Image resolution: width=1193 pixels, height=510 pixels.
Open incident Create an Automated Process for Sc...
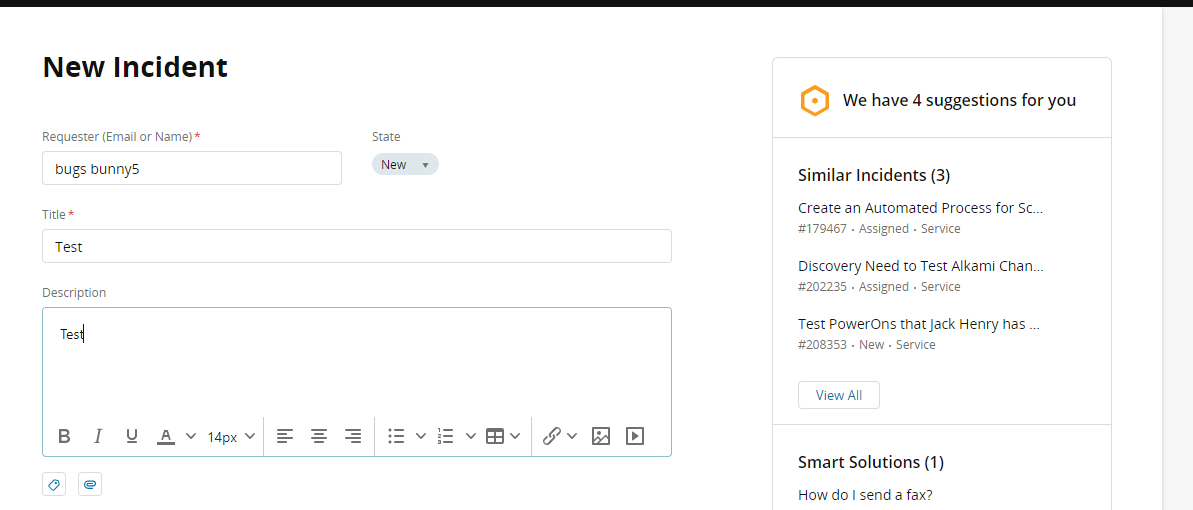tap(921, 208)
